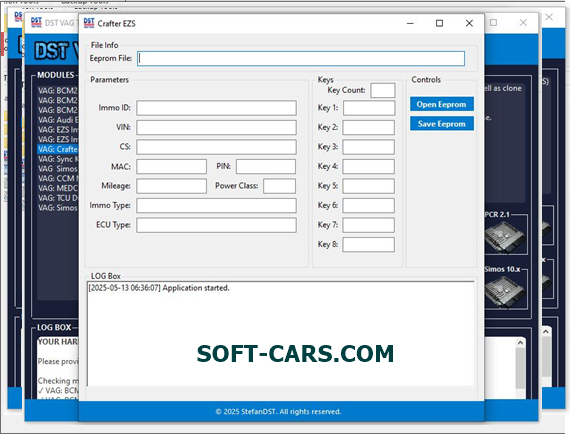Click the Key 4 field
Screen dimensions: 570x434
(369, 166)
